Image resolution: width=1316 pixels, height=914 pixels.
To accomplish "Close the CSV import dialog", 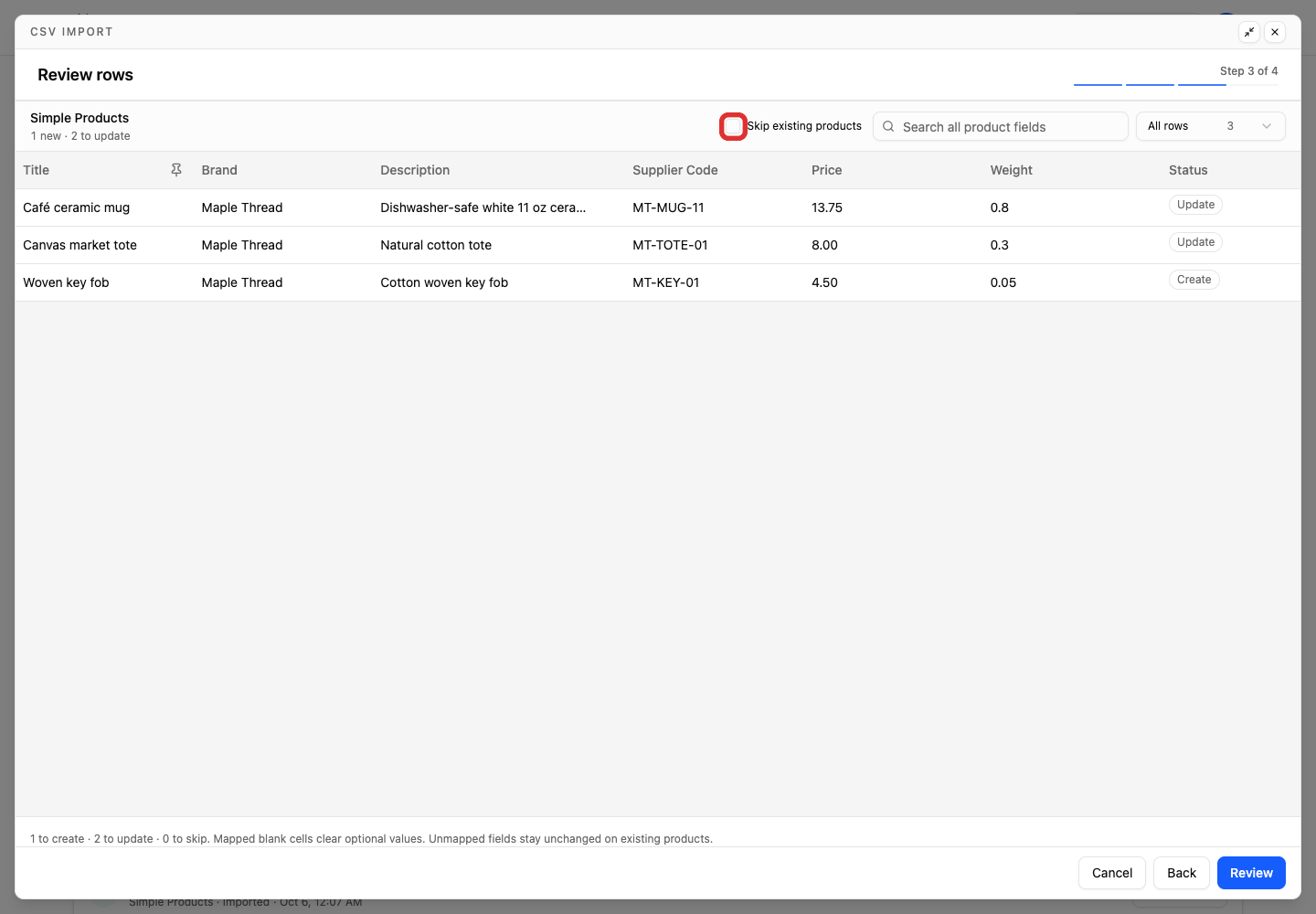I will [x=1275, y=32].
